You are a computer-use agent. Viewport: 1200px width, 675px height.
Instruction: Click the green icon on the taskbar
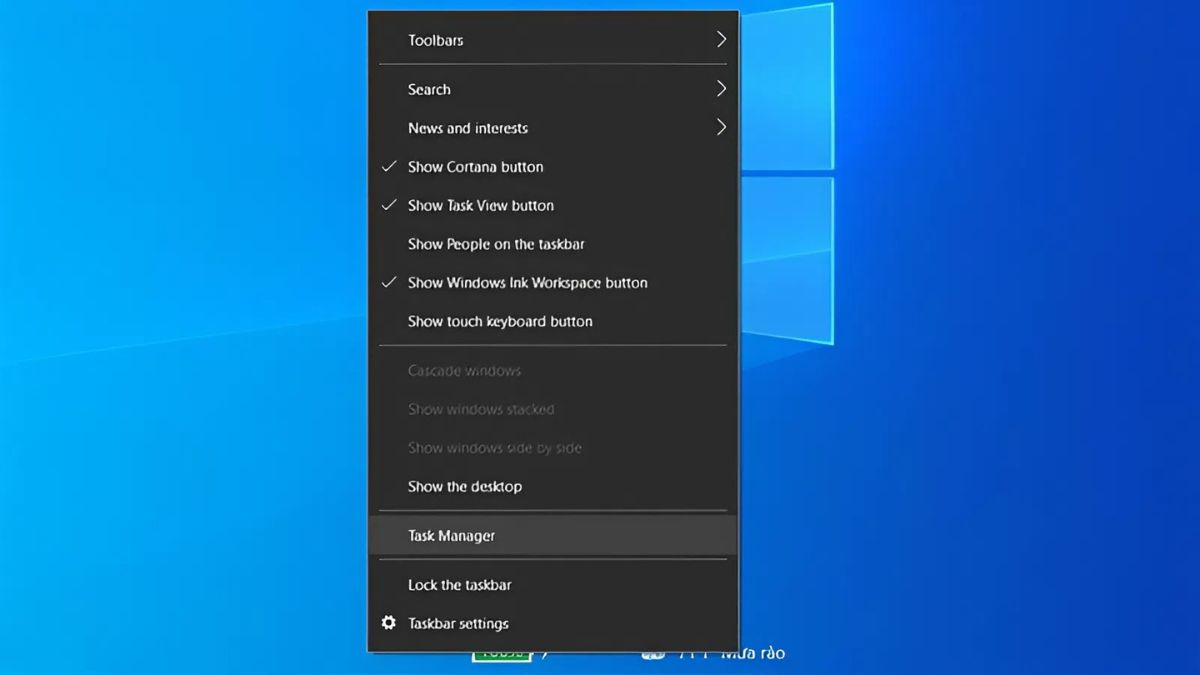(x=502, y=656)
